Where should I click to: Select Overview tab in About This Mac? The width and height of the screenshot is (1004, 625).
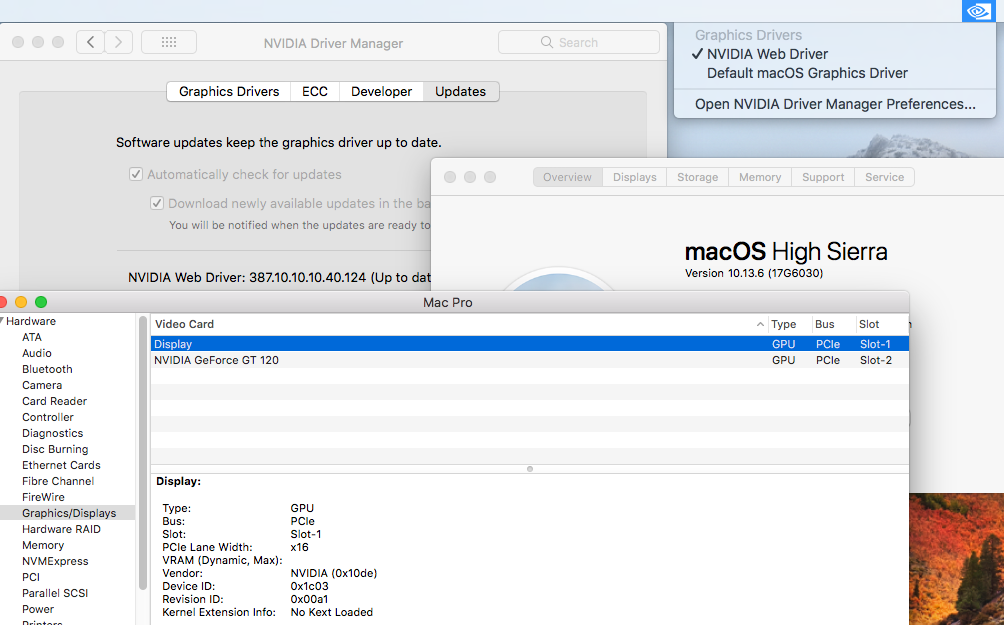[x=567, y=177]
